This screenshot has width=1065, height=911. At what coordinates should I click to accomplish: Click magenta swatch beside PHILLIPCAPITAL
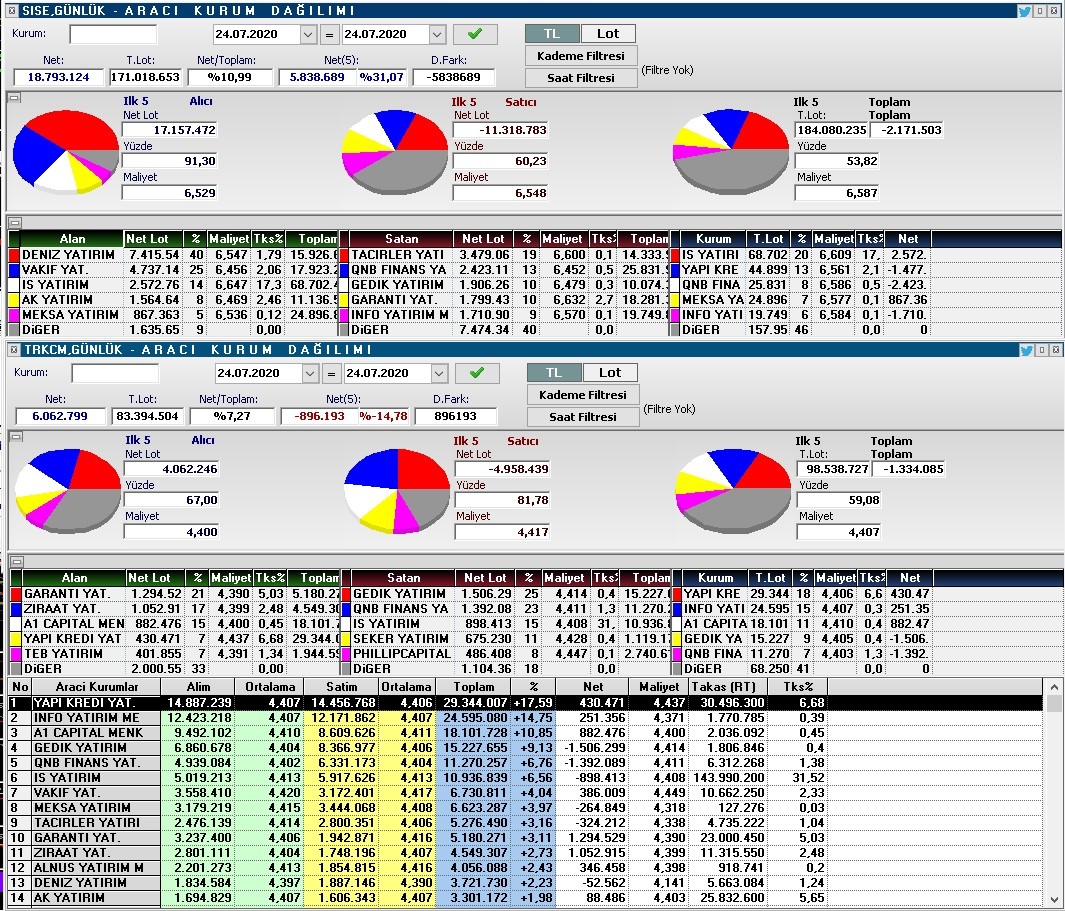[x=346, y=654]
